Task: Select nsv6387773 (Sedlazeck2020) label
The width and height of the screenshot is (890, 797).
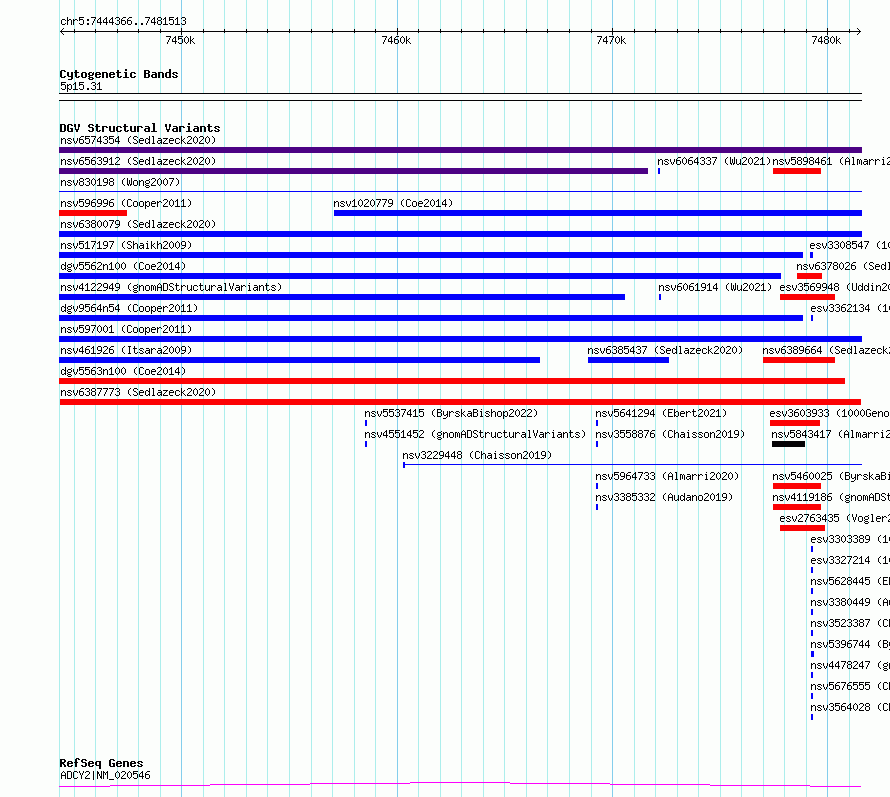Action: click(x=138, y=392)
